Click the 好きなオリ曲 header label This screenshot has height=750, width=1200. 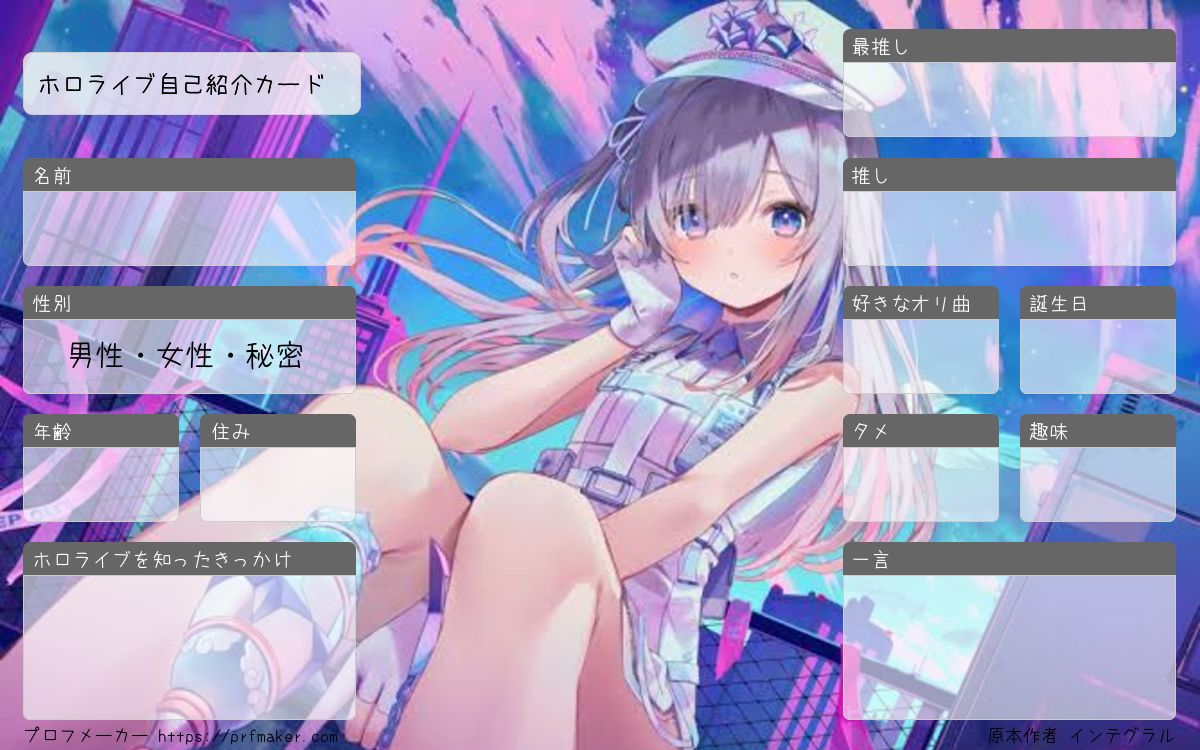[911, 303]
